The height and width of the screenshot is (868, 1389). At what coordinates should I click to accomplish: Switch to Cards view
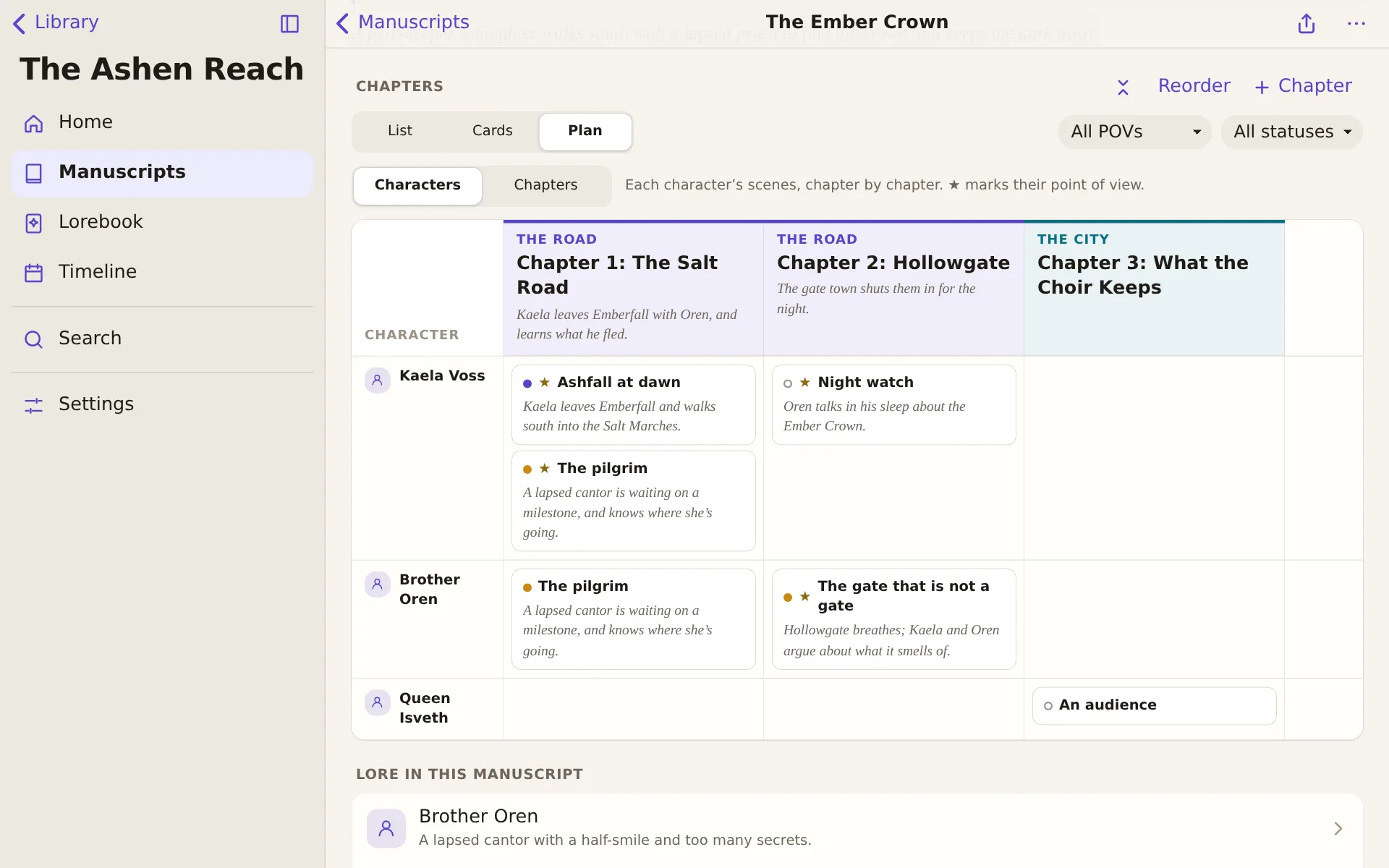492,131
